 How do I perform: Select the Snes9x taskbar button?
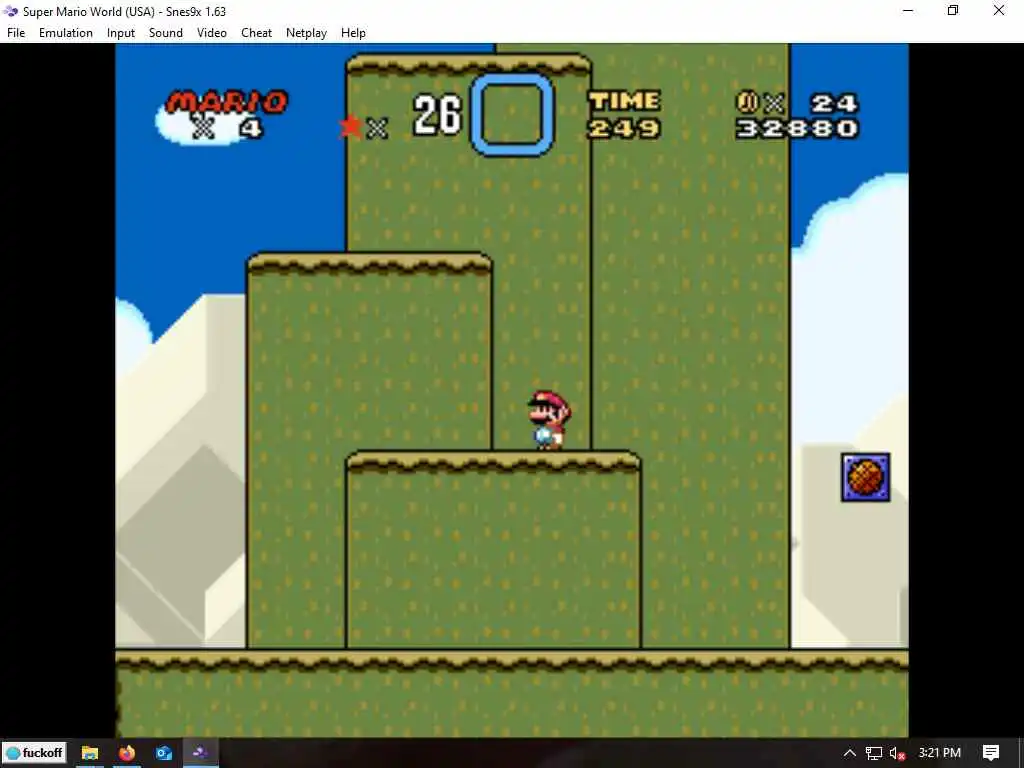pyautogui.click(x=200, y=753)
